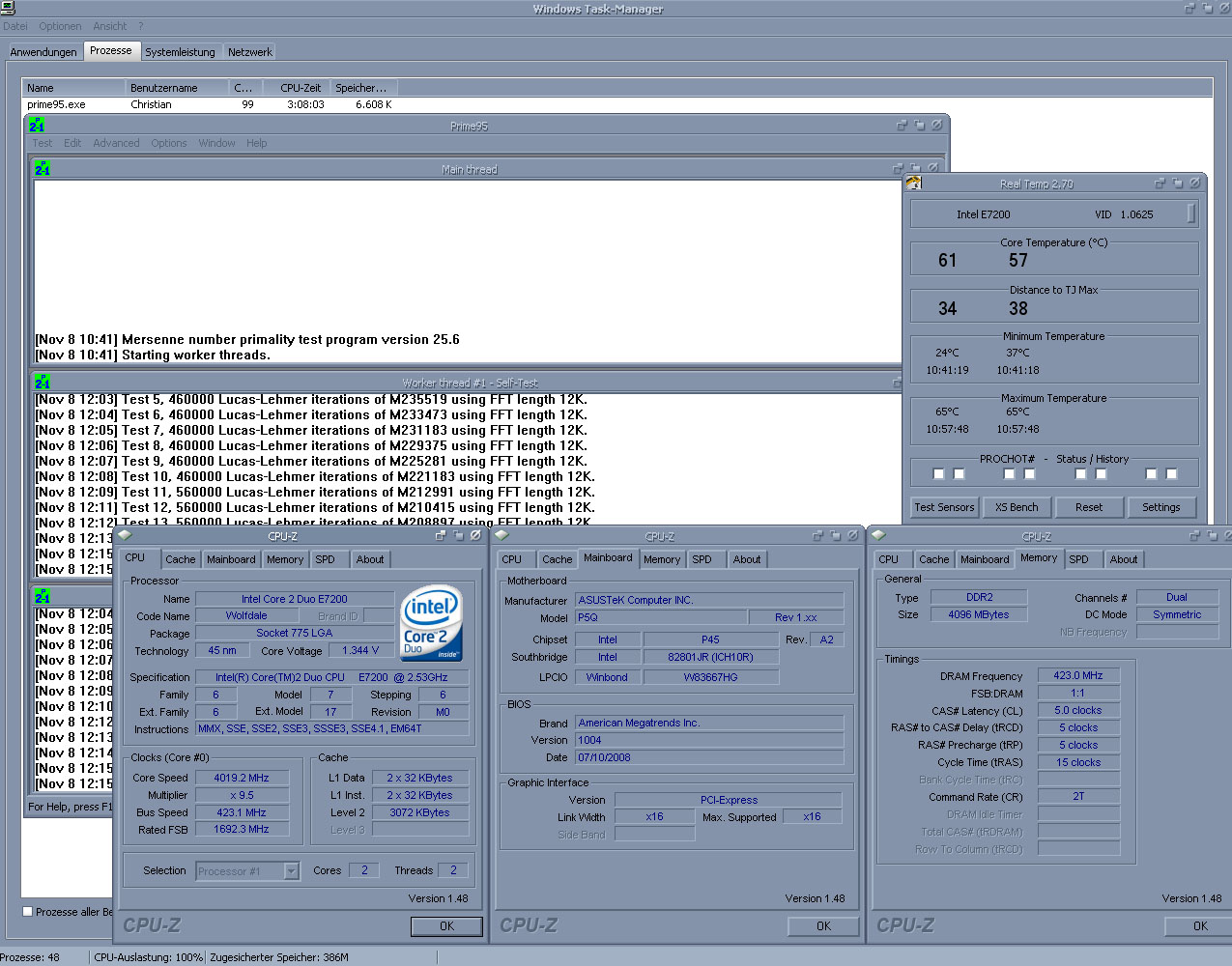The image size is (1232, 966).
Task: Toggle the leftmost PROCHOT# status checkbox
Action: (x=938, y=473)
